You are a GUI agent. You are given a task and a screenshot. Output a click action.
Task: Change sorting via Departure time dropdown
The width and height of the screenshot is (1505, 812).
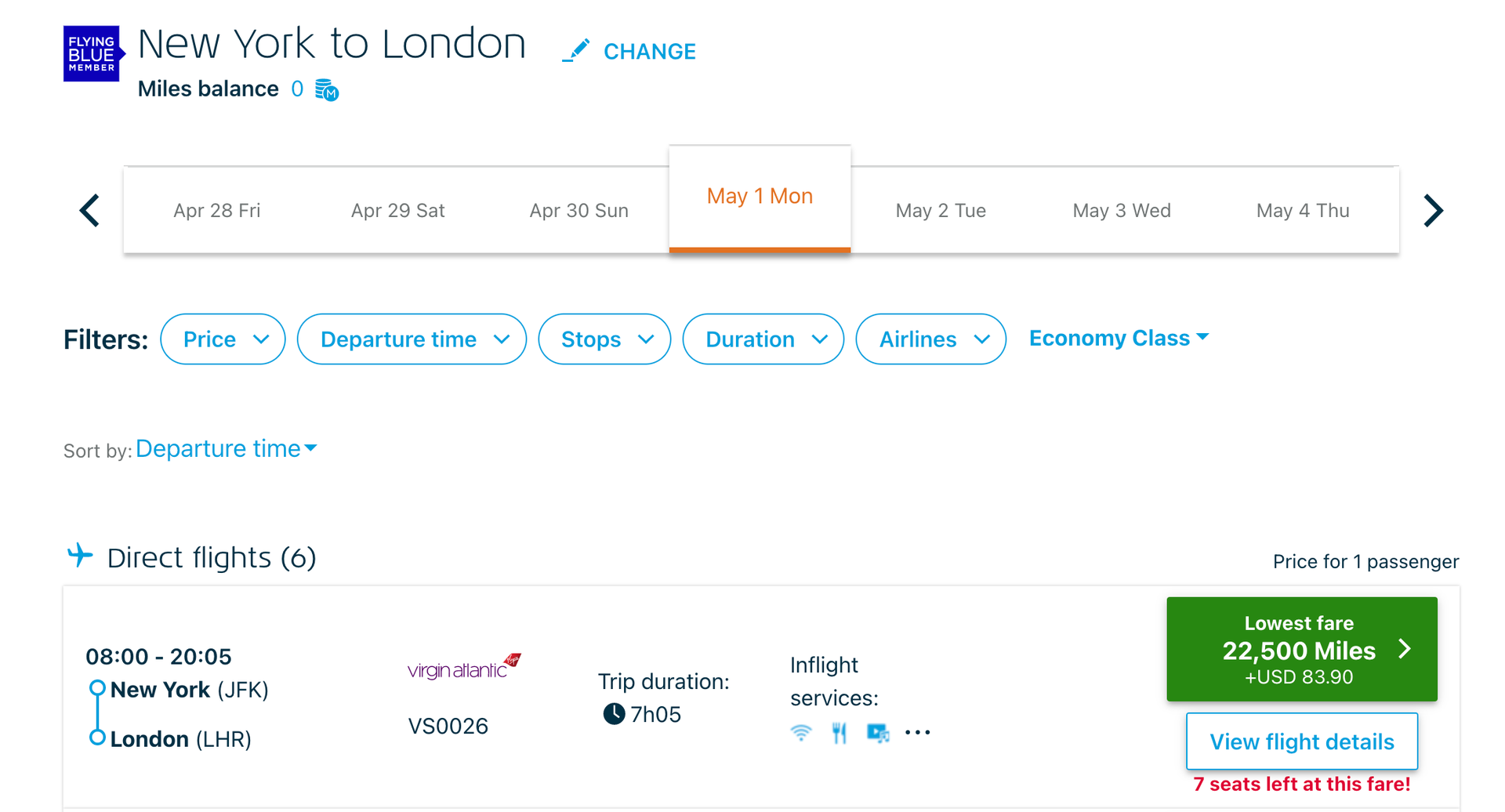226,448
